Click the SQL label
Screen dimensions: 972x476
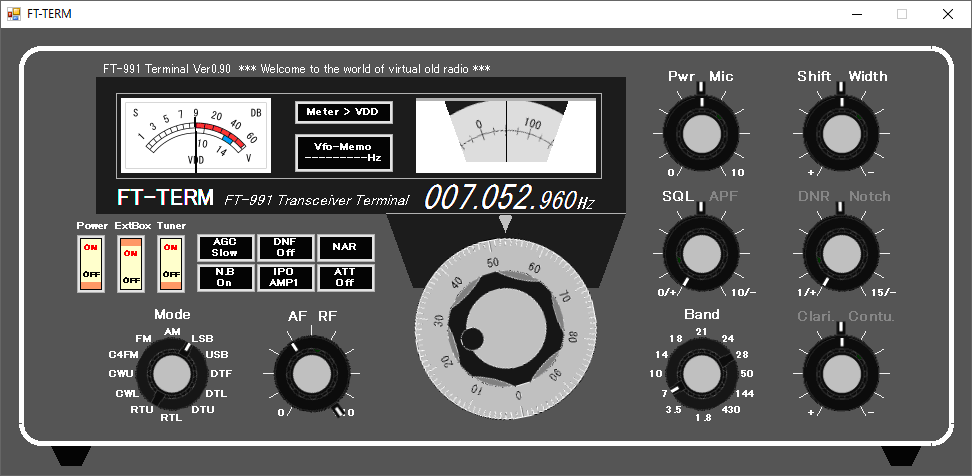click(678, 196)
